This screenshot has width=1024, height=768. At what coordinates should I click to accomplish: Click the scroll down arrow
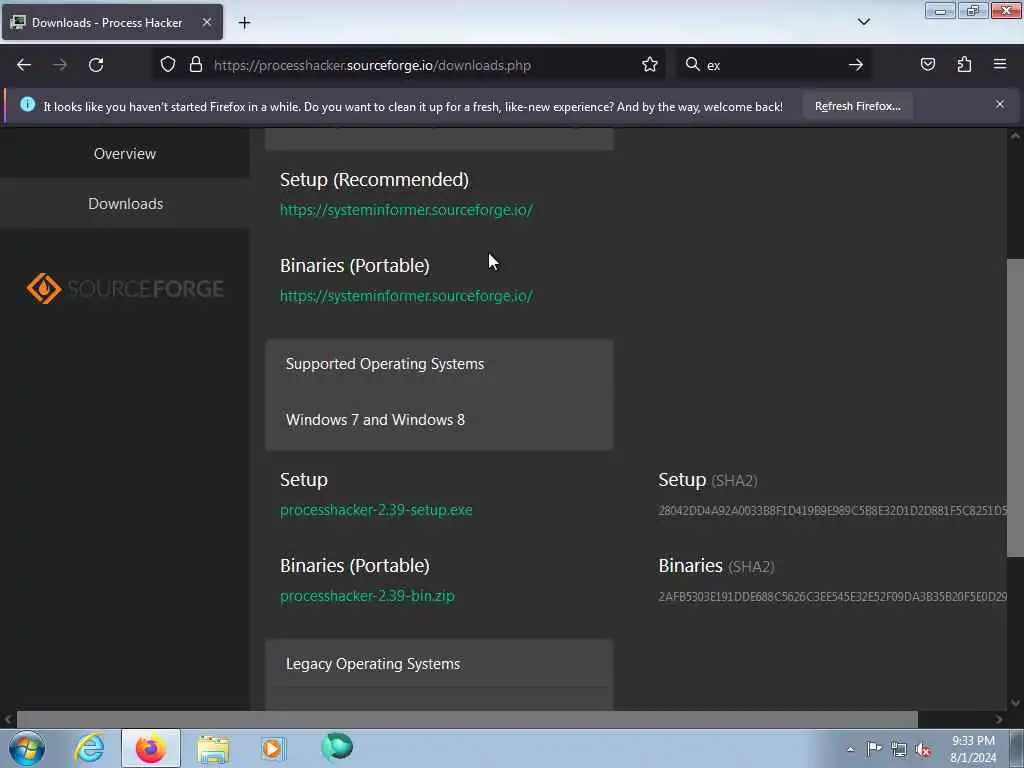(1015, 703)
